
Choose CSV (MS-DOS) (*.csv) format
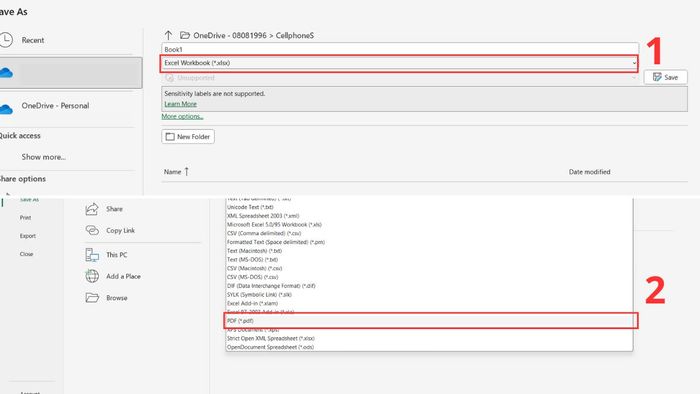coord(429,277)
